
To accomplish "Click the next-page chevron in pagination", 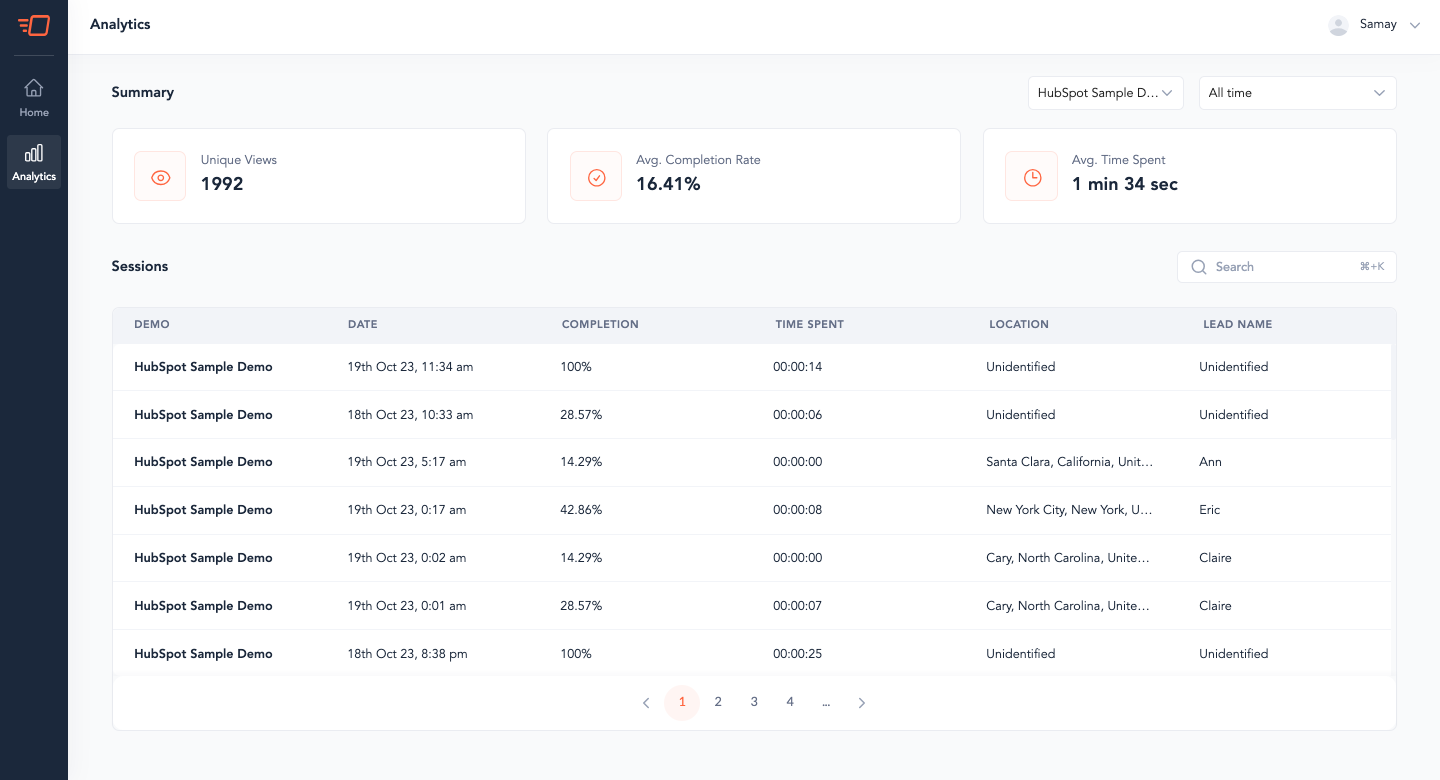I will (x=862, y=702).
